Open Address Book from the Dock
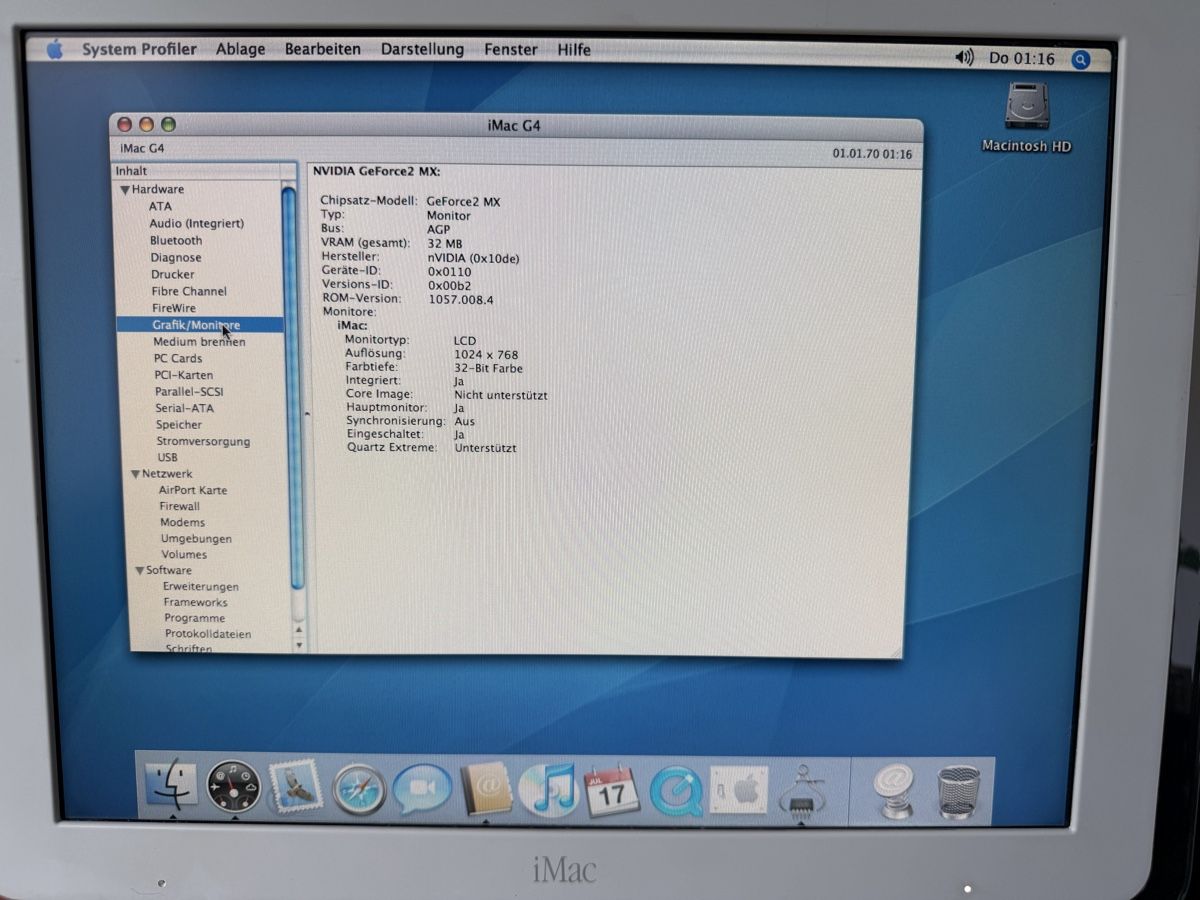 (x=486, y=790)
